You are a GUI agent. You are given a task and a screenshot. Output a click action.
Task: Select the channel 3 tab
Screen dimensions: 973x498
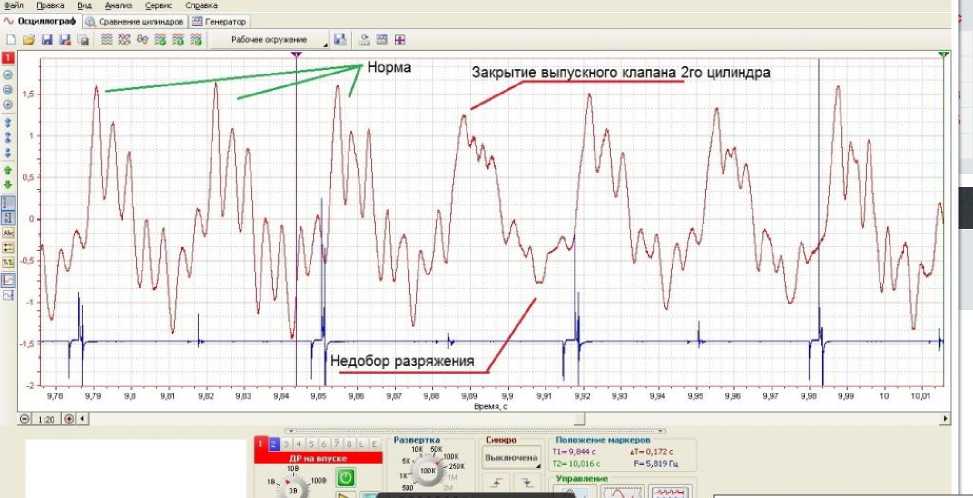click(x=287, y=443)
